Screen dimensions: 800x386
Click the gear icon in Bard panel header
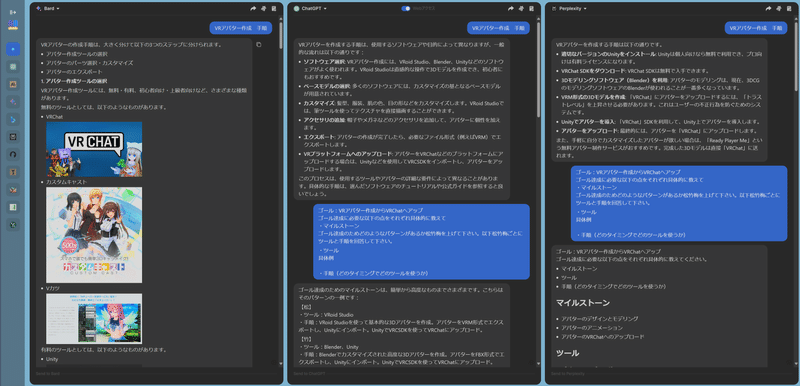(x=264, y=9)
